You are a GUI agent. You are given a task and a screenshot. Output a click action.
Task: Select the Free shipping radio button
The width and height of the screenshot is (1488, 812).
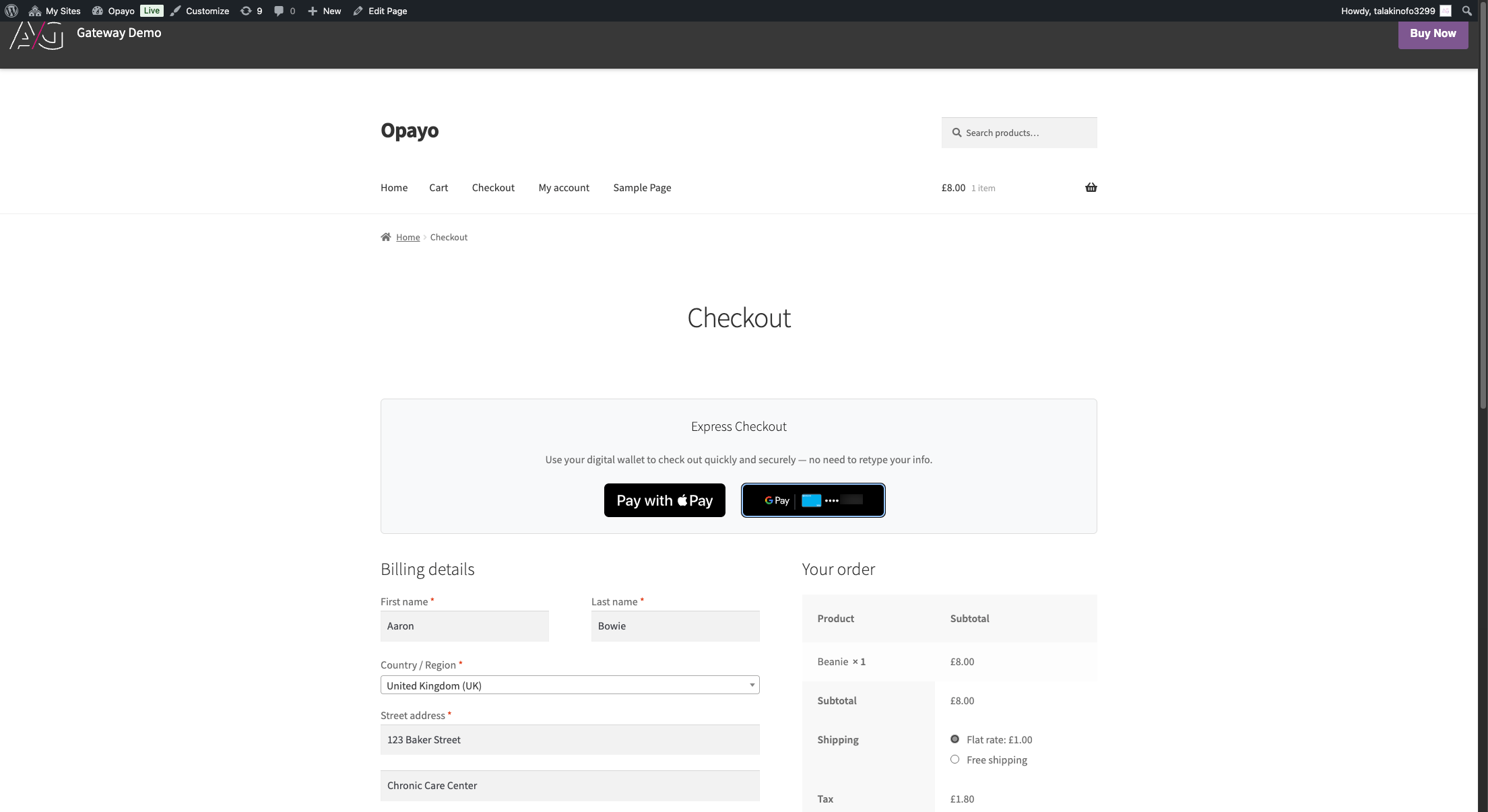[x=955, y=759]
